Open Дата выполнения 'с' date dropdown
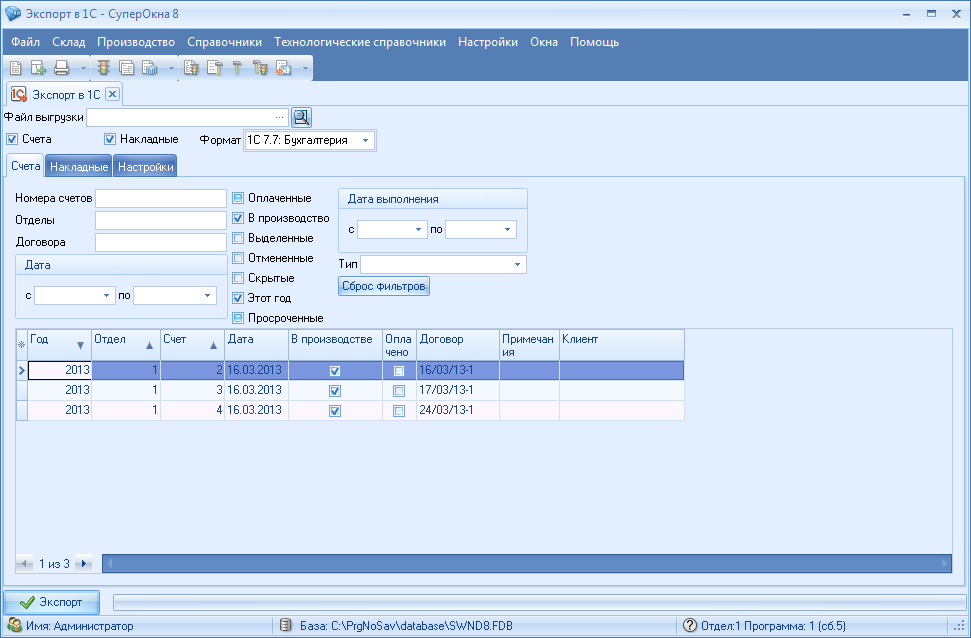Viewport: 971px width, 638px height. [x=418, y=230]
